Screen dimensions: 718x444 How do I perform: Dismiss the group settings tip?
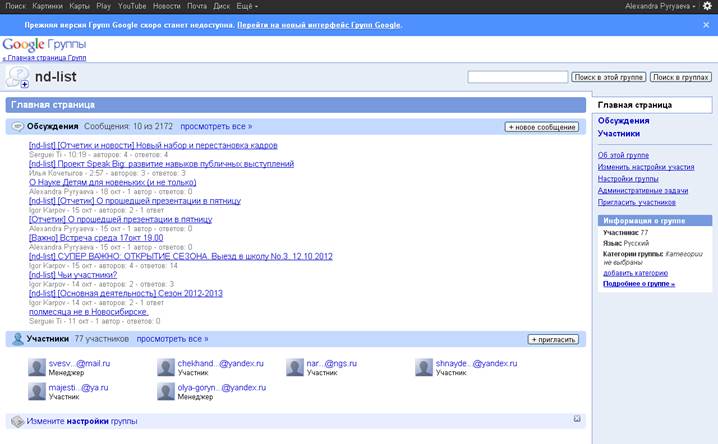tap(577, 419)
